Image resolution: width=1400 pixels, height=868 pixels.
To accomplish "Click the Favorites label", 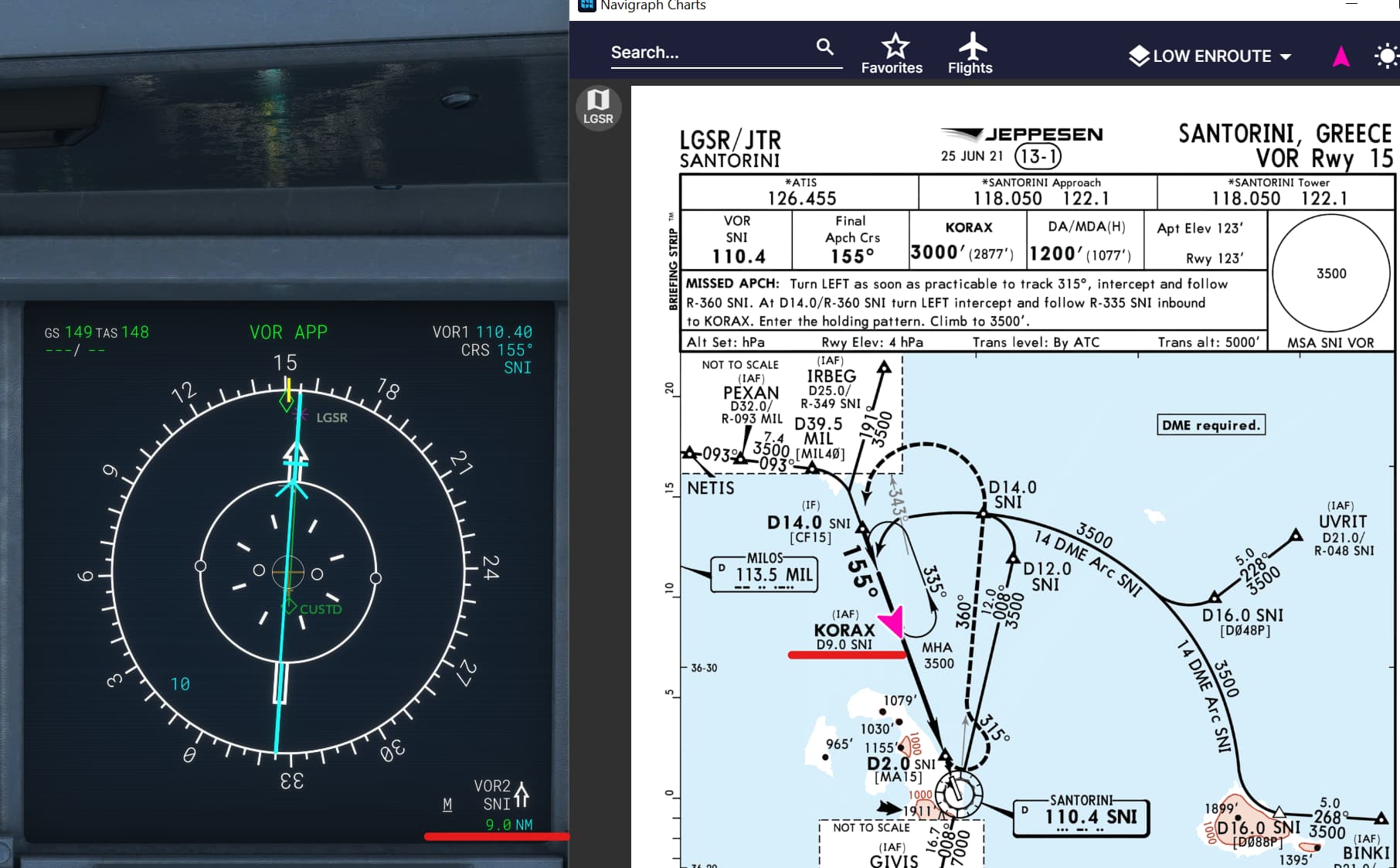I will point(892,68).
